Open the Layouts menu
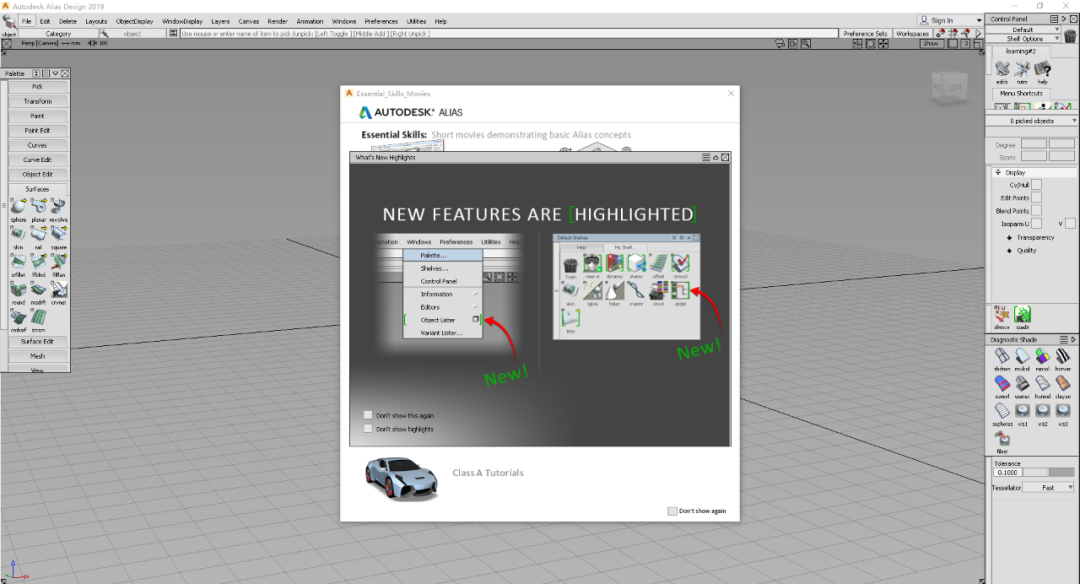Screen dimensions: 1080x584 tap(96, 21)
